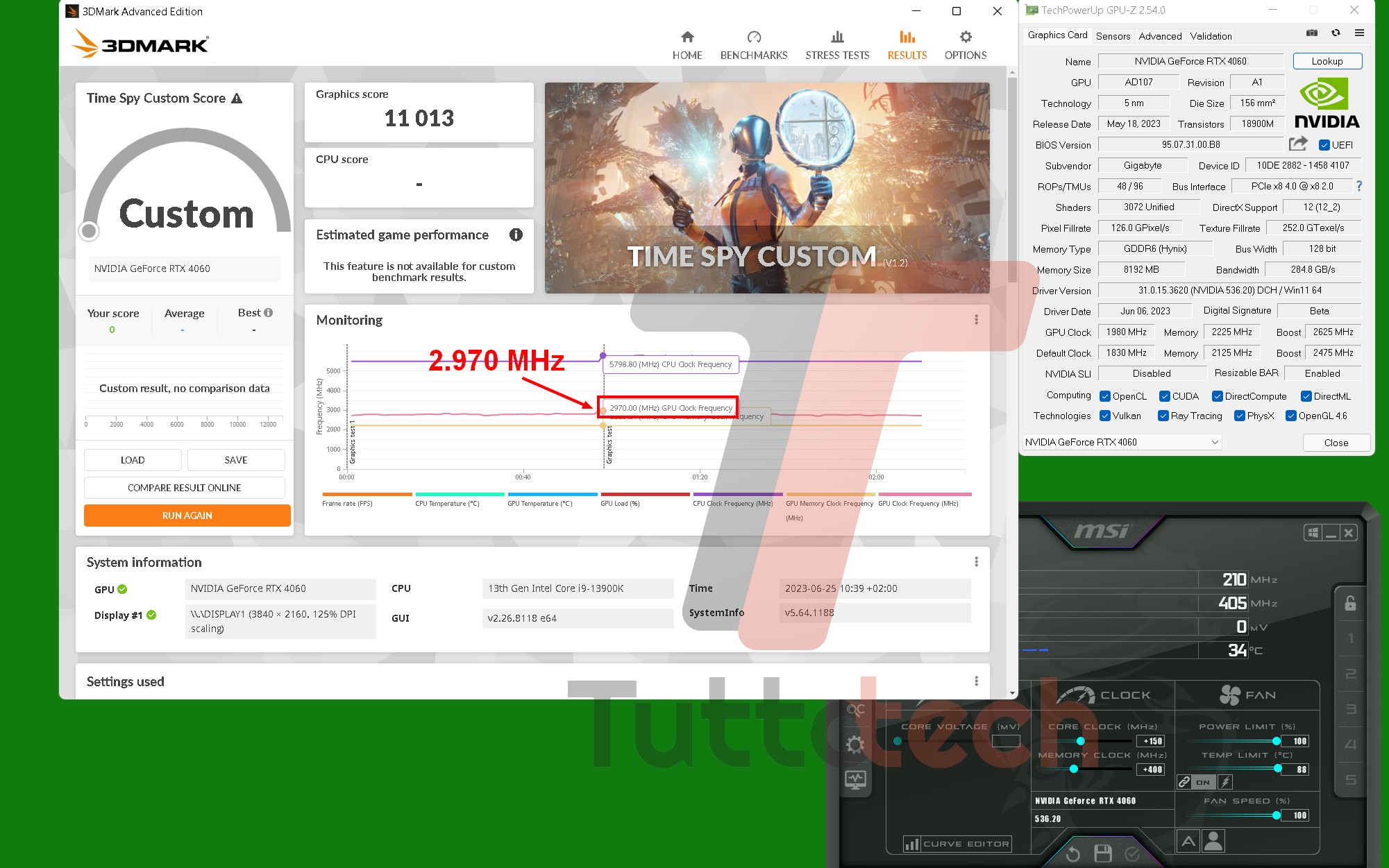Toggle the Ray Tracing checkbox
Screen dimensions: 1389x868
(x=1163, y=416)
